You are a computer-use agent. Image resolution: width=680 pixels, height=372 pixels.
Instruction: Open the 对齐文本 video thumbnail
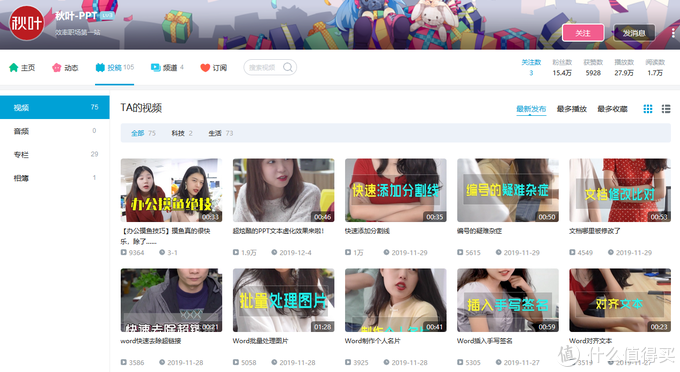[620, 300]
